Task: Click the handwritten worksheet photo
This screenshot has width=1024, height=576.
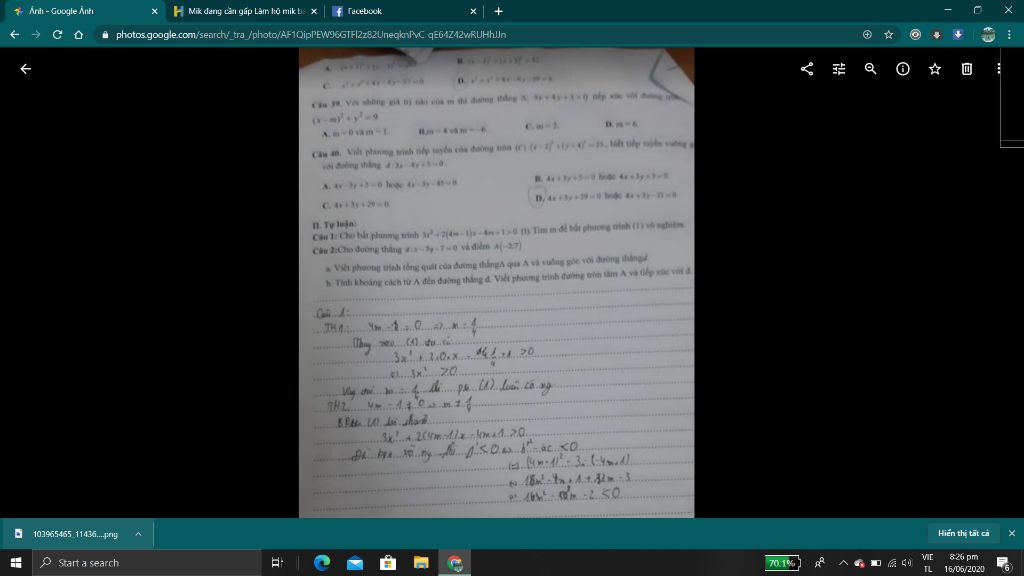Action: 496,282
